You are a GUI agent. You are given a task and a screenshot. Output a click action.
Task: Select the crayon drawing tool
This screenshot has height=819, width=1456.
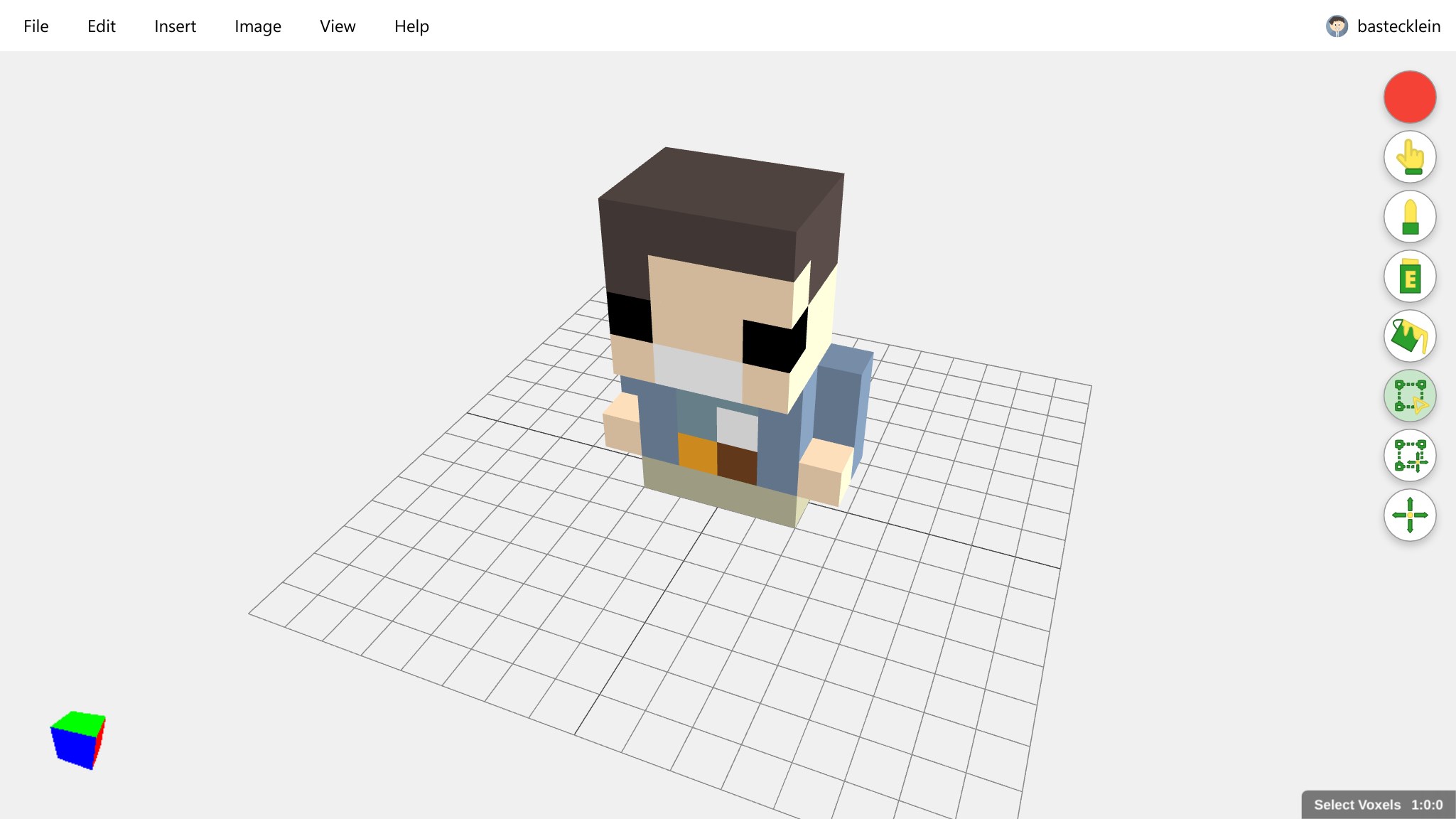(1411, 217)
